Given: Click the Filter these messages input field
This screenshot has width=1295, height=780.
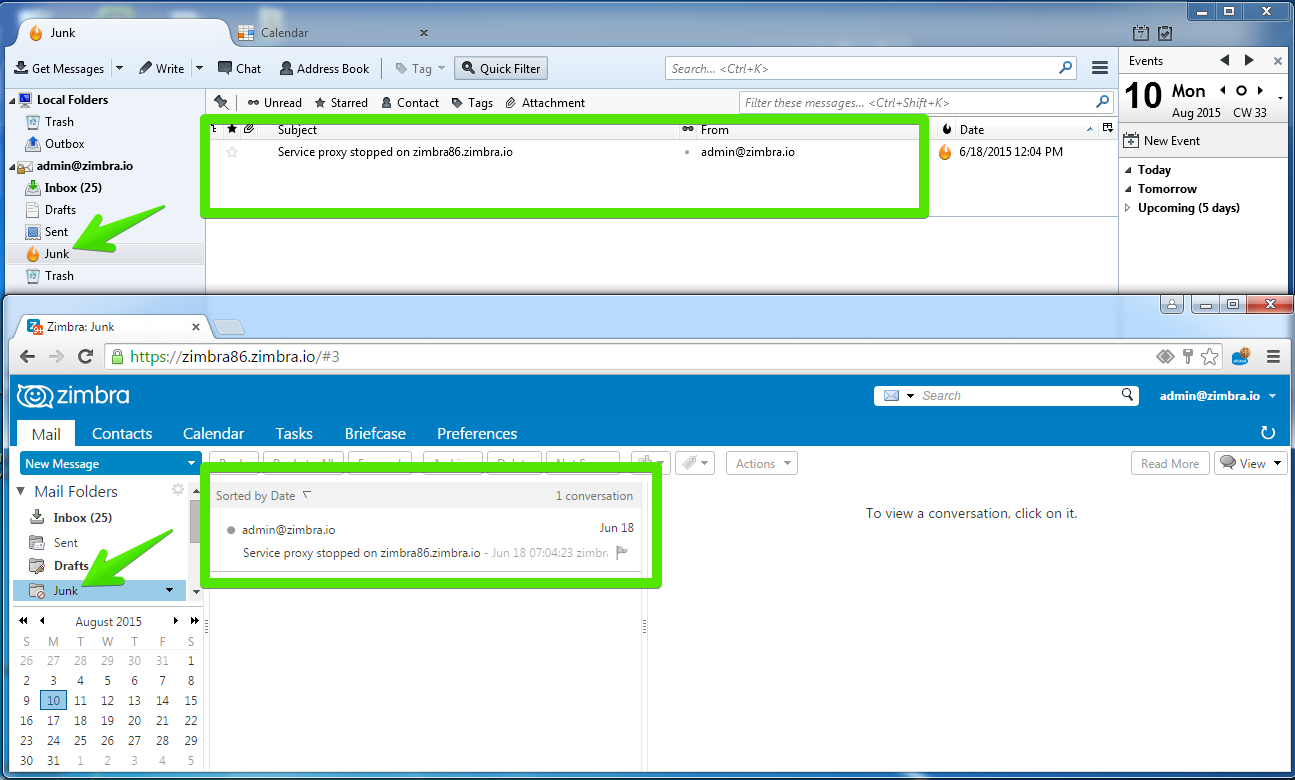Looking at the screenshot, I should [926, 102].
